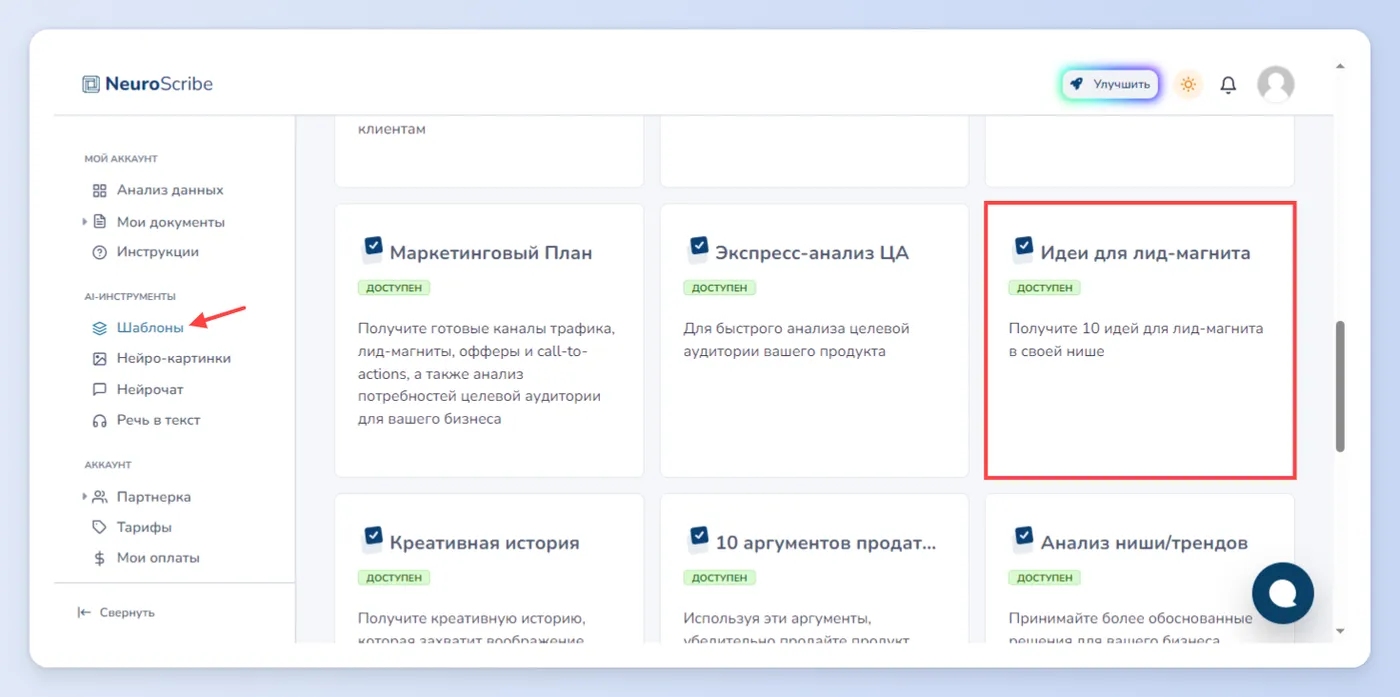Click ДОСТУПЕН badge on 10 аргументов
The width and height of the screenshot is (1400, 697).
[720, 578]
